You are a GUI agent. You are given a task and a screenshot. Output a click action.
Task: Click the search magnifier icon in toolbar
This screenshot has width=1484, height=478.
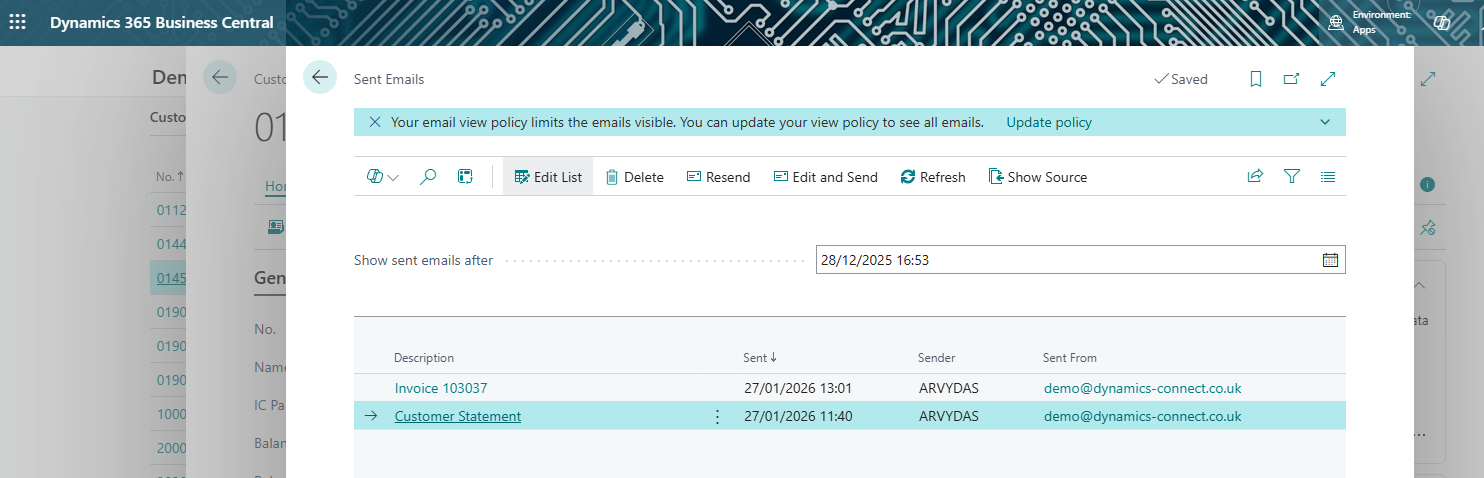pos(428,177)
